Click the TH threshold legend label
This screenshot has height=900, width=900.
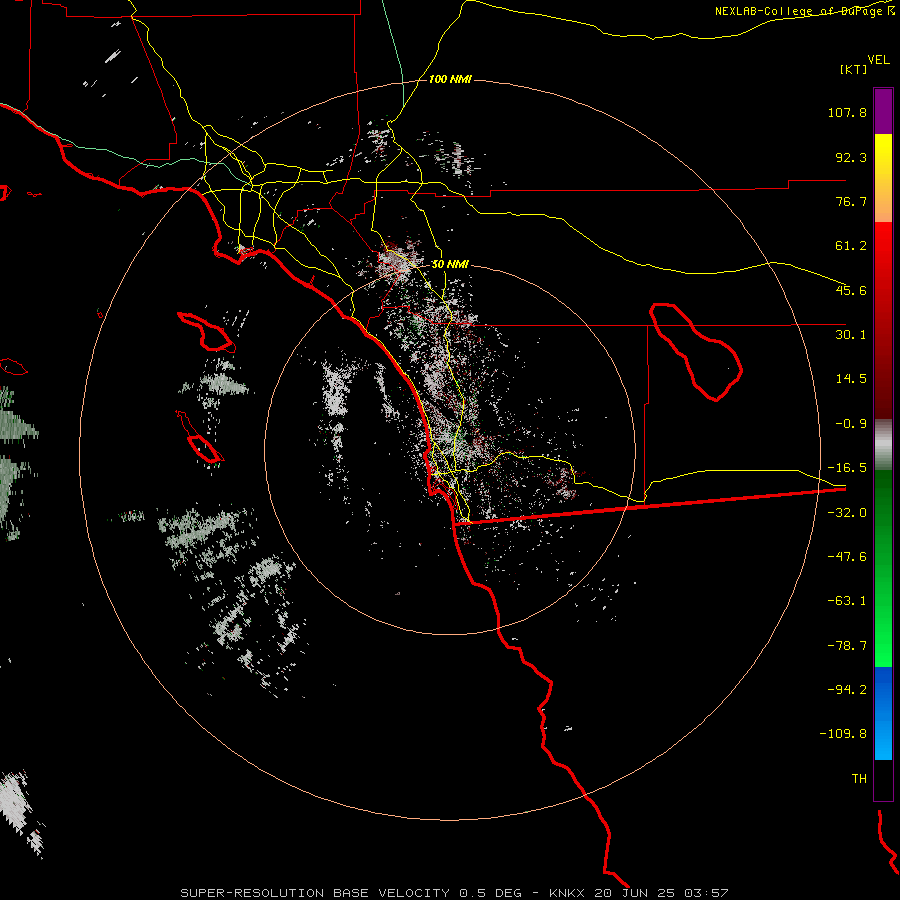(x=859, y=779)
